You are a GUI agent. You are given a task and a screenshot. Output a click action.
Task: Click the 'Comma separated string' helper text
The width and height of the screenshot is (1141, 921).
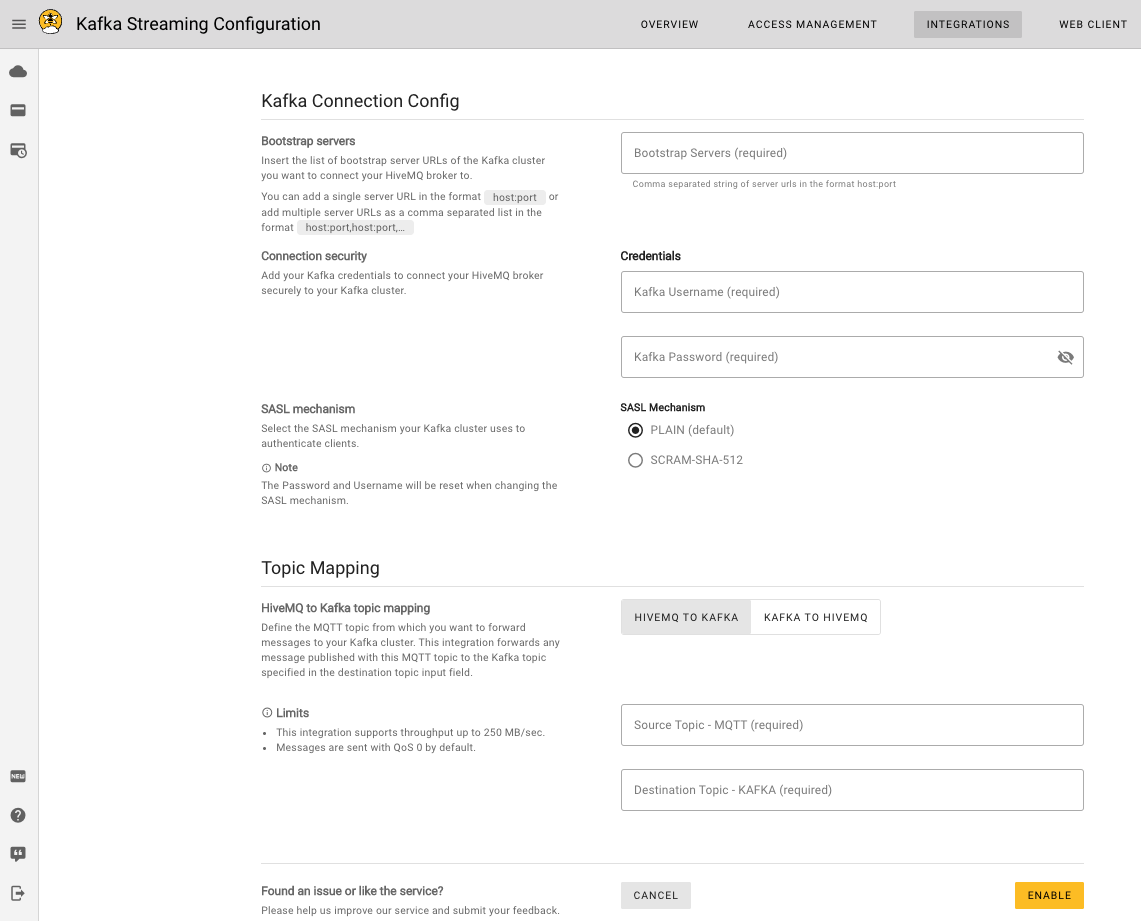pos(764,184)
